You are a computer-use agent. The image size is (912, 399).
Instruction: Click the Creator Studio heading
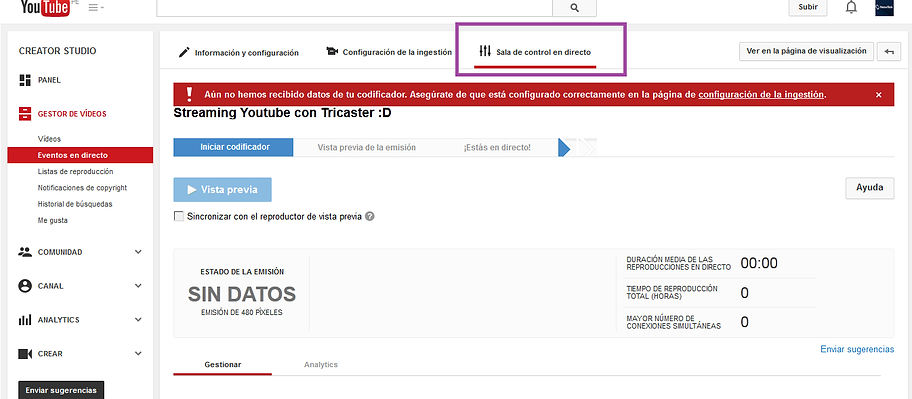58,51
